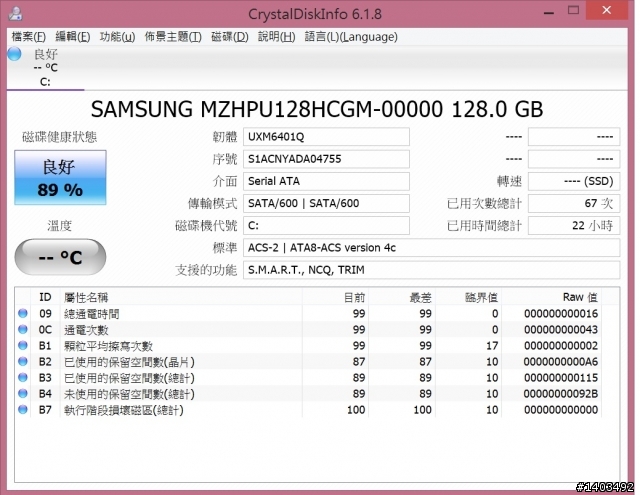Click raw value 00000000092B
Viewport: 640px width, 495px height.
pos(561,394)
